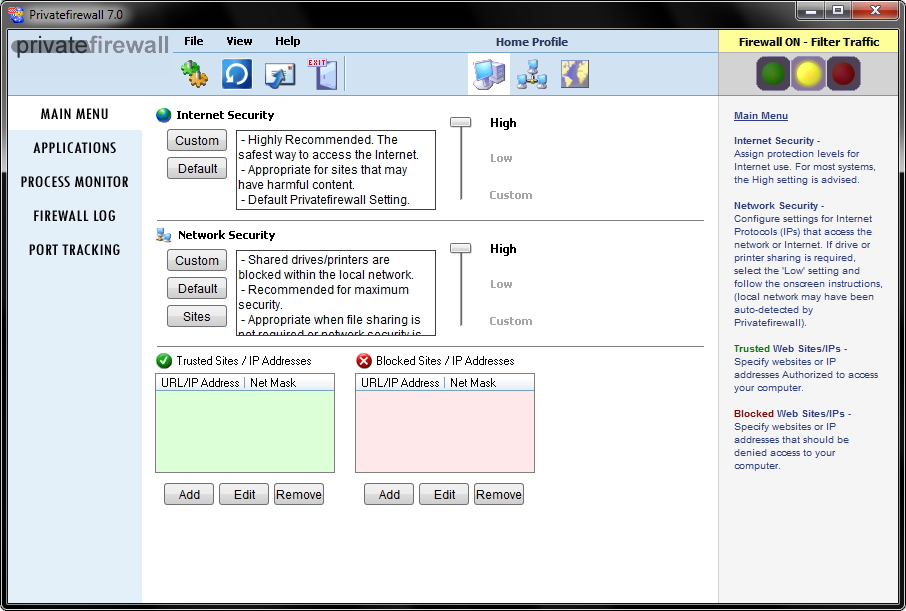Screen dimensions: 906x611
Task: Click the Exit door icon
Action: coord(322,74)
